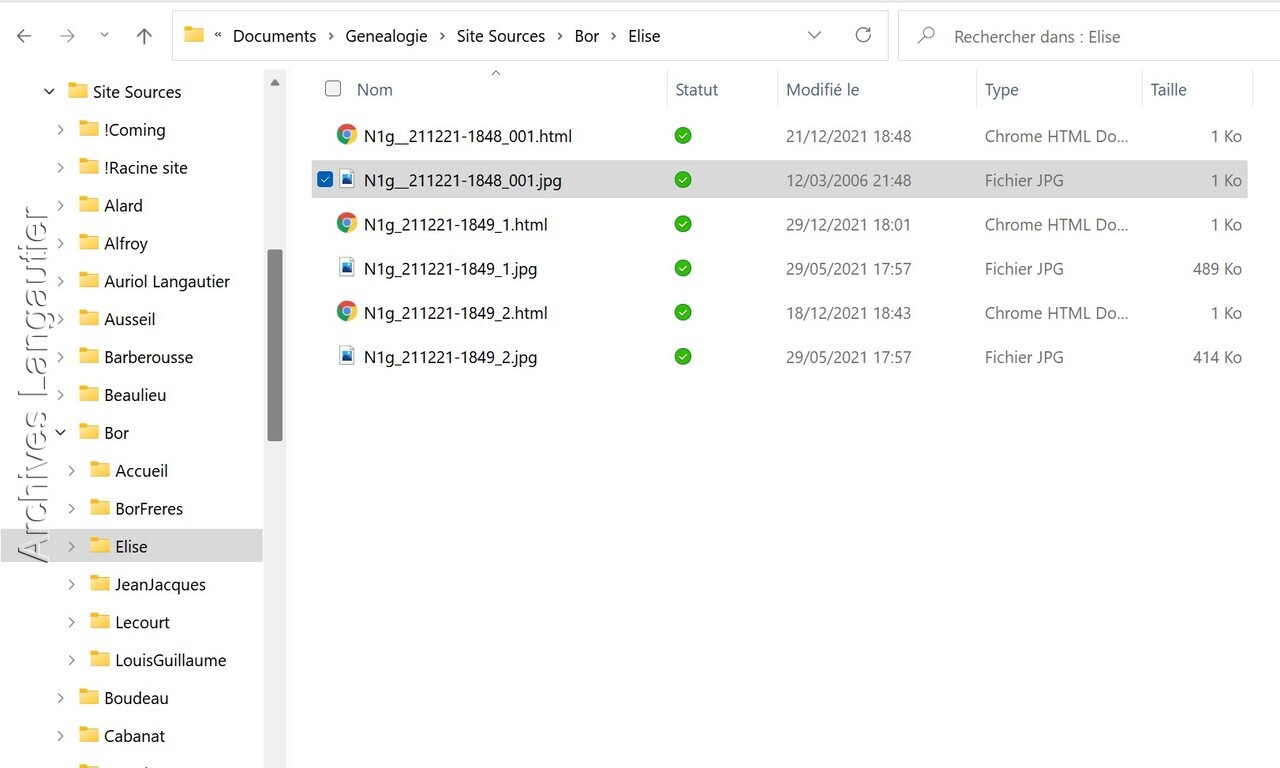Click the search box Rechercher dans : Elise
1280x768 pixels.
point(1089,36)
